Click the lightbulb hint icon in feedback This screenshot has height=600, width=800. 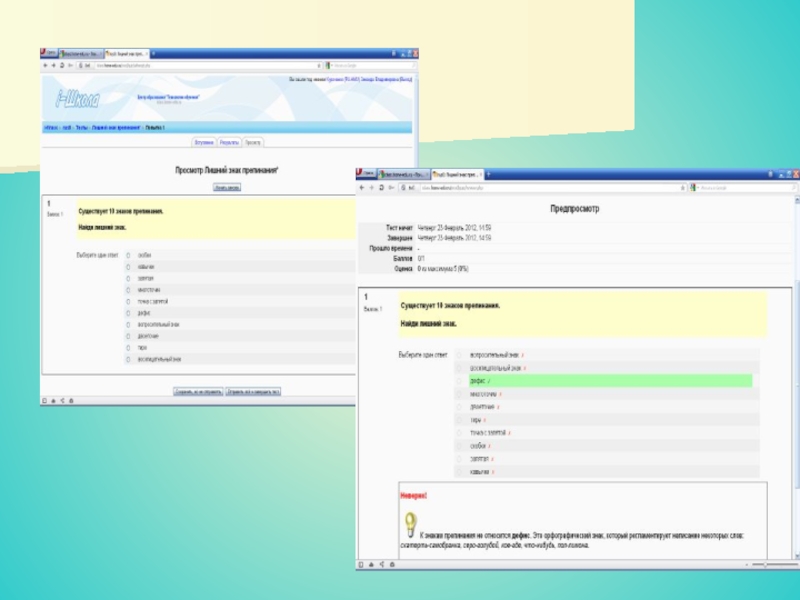[410, 525]
